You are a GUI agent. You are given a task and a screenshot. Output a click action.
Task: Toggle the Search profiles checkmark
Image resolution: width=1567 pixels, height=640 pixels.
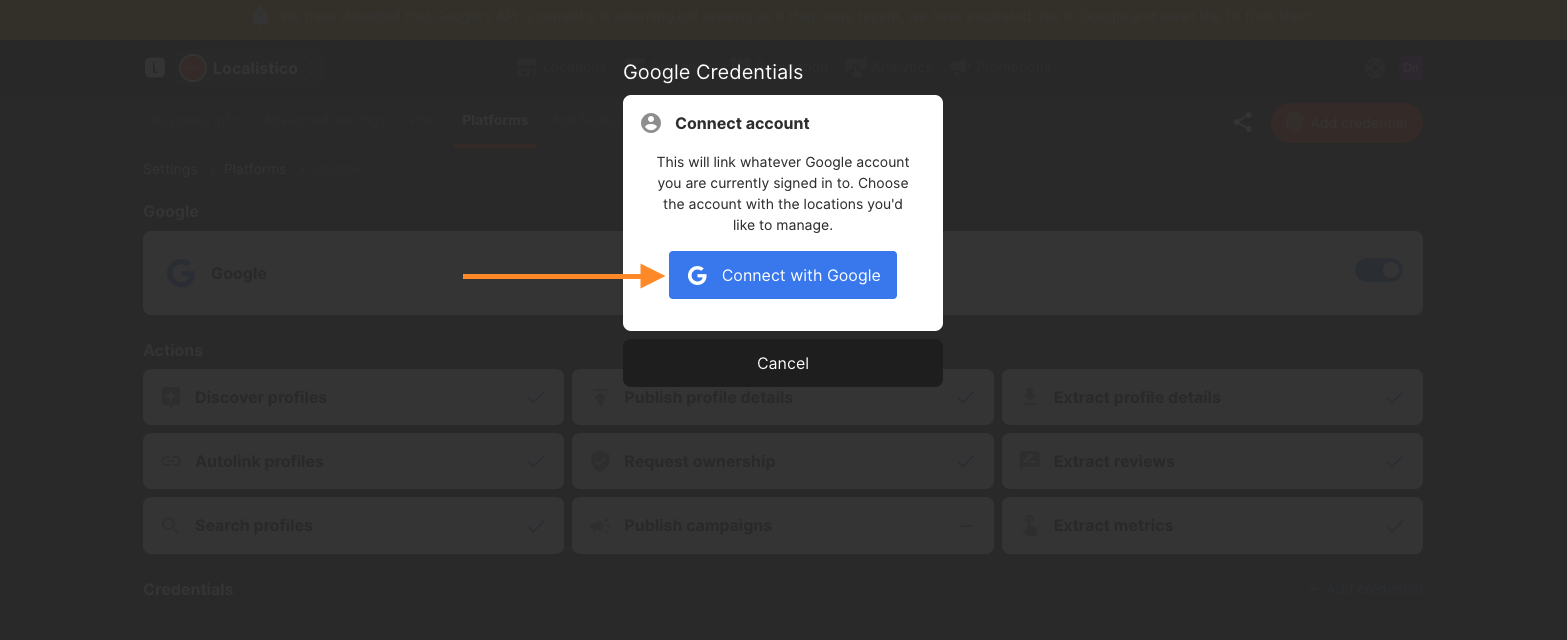tap(536, 525)
